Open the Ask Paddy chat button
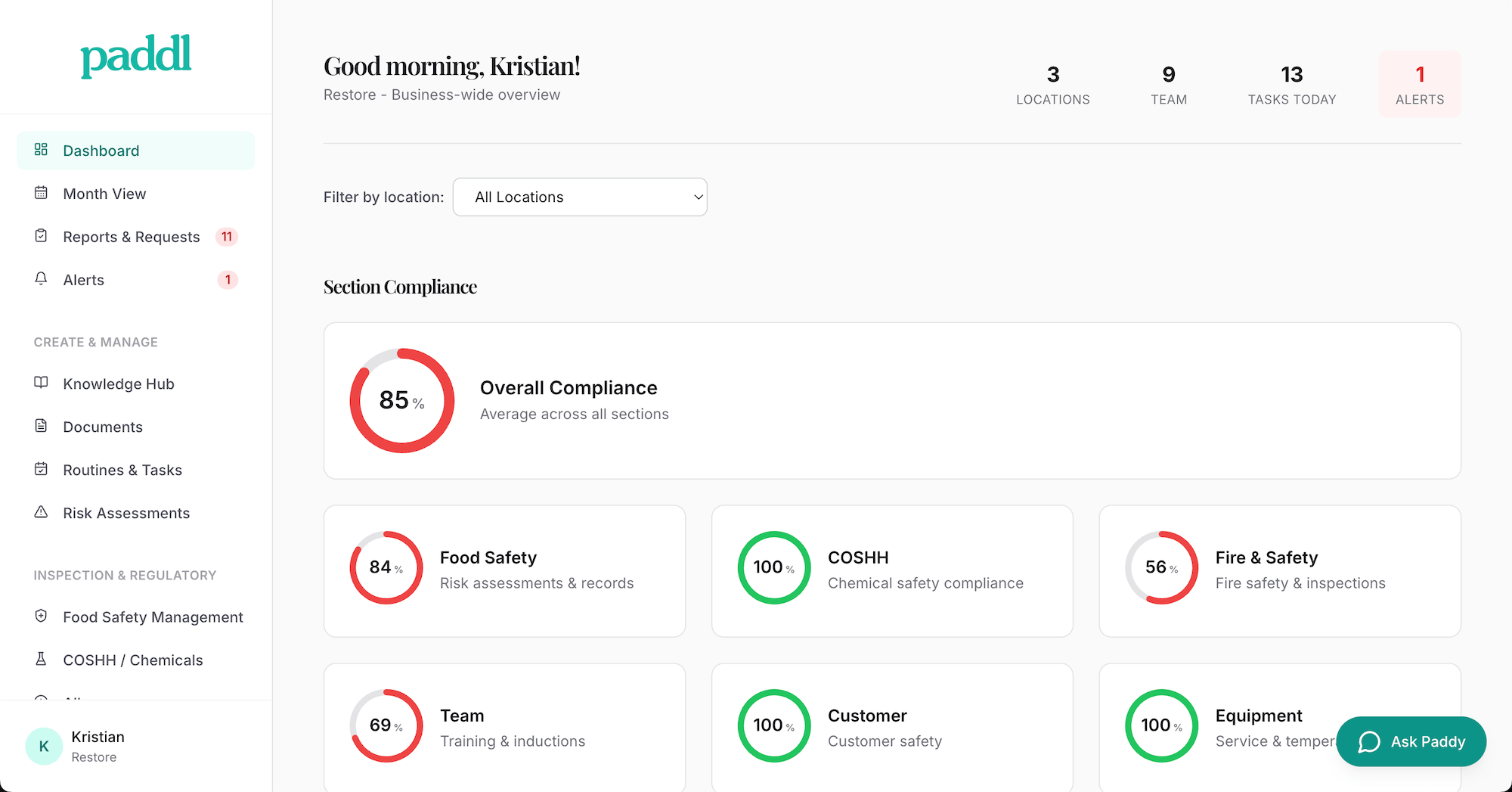Image resolution: width=1512 pixels, height=792 pixels. (x=1411, y=741)
